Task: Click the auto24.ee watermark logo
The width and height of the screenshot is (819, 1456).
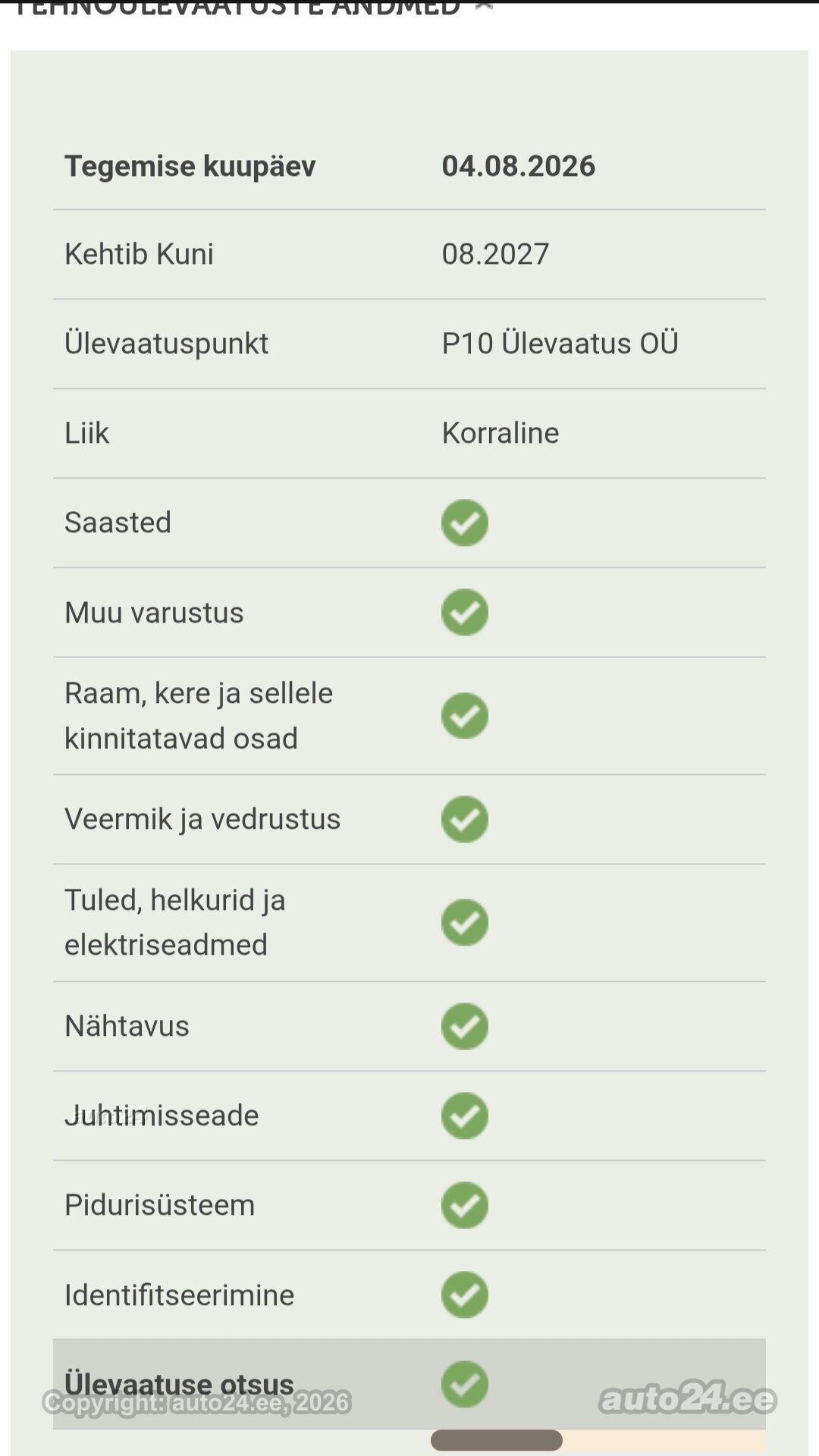Action: [688, 1399]
